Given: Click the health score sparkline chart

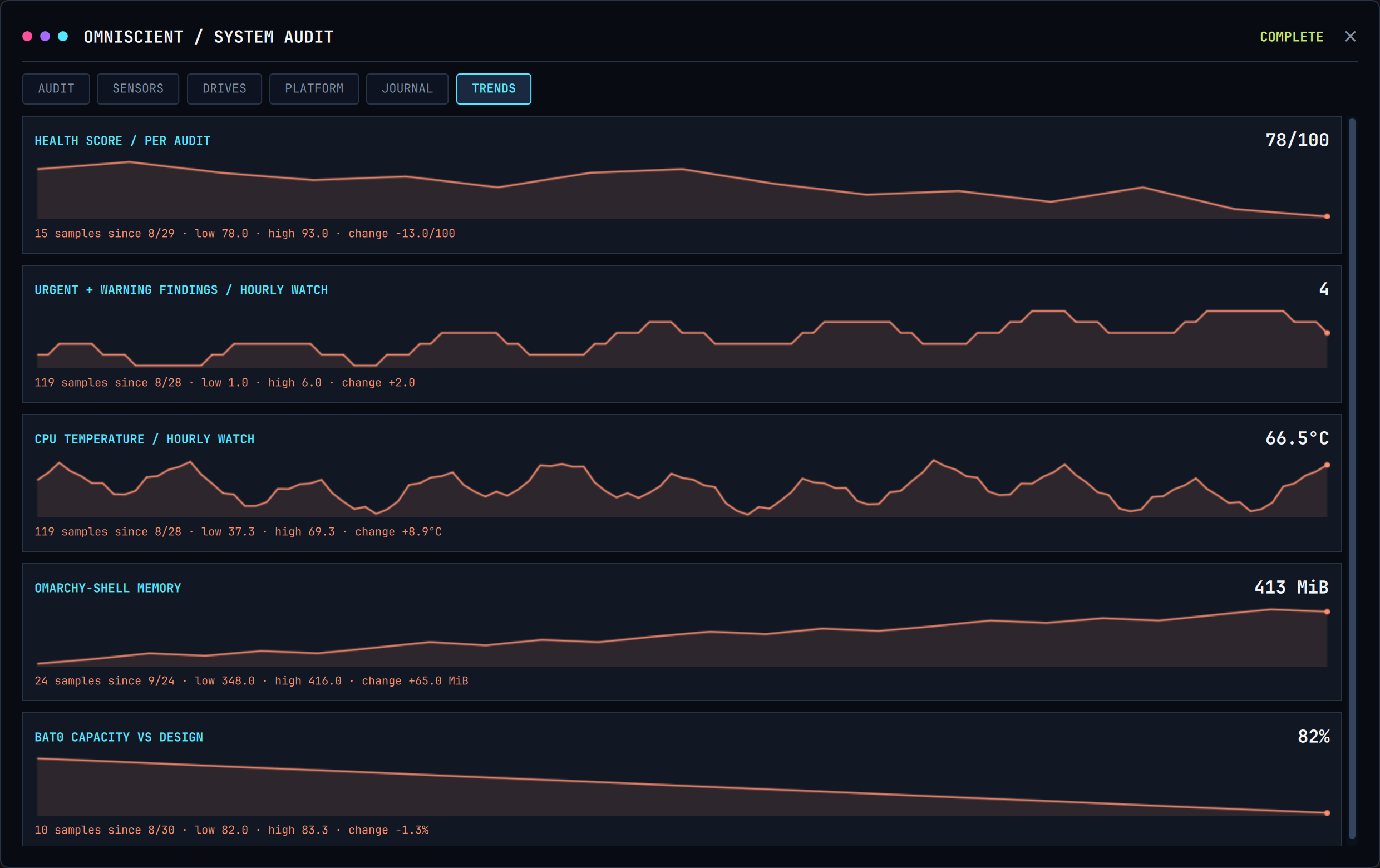Looking at the screenshot, I should click(x=682, y=190).
